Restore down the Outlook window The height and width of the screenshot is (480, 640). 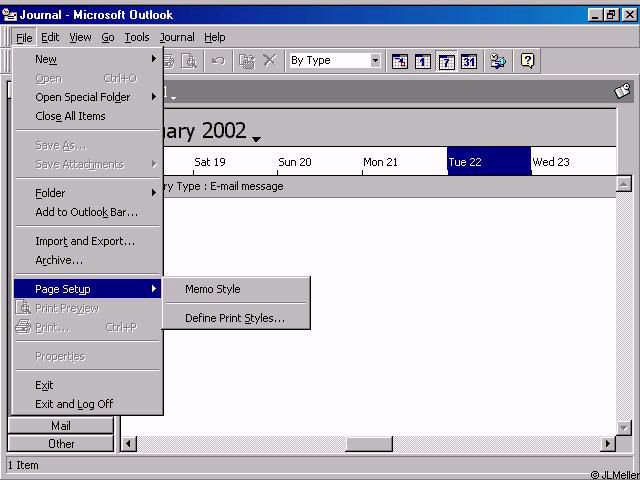611,15
